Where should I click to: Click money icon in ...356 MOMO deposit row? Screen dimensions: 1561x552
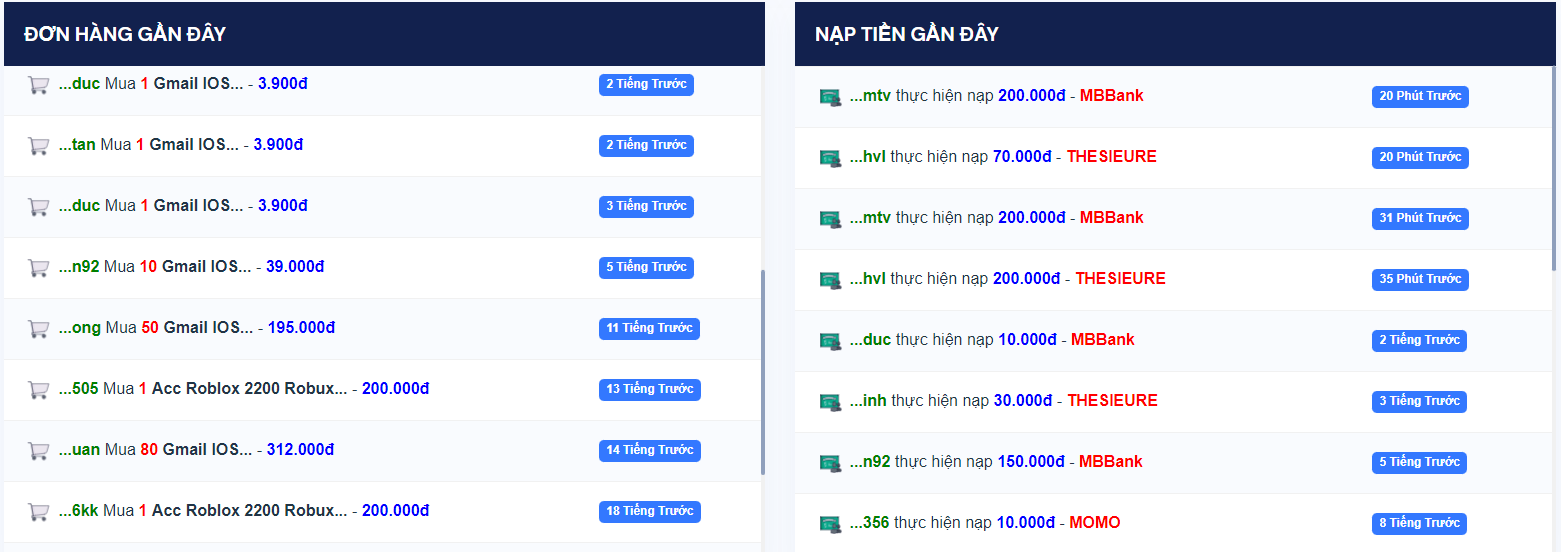[830, 524]
